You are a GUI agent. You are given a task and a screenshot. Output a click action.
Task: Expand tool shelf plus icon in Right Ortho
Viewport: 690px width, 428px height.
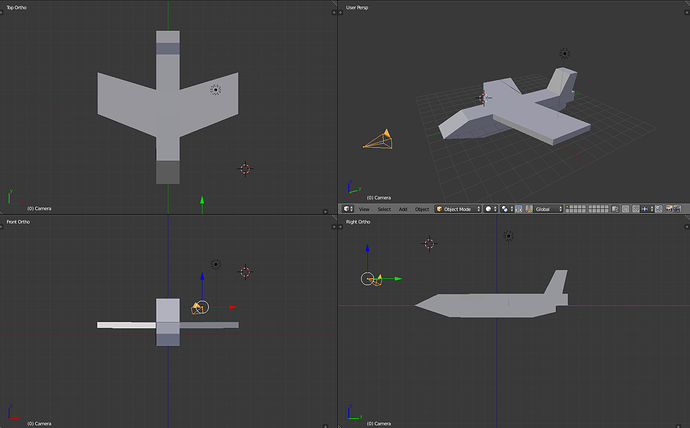coord(341,227)
